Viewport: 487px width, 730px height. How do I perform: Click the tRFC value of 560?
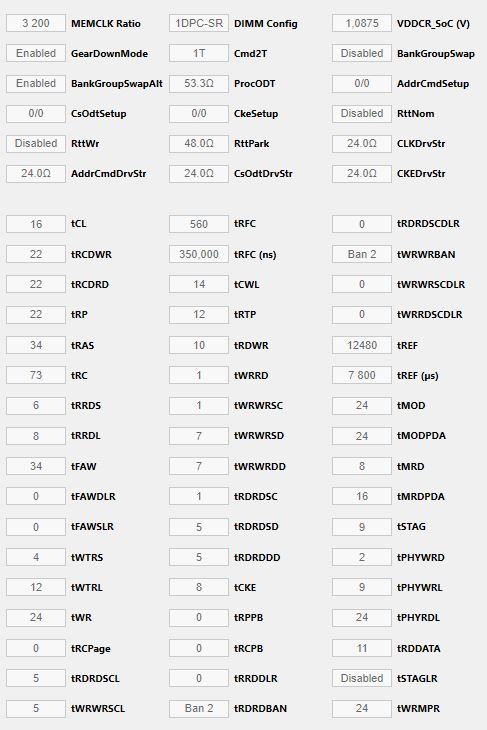pyautogui.click(x=199, y=224)
